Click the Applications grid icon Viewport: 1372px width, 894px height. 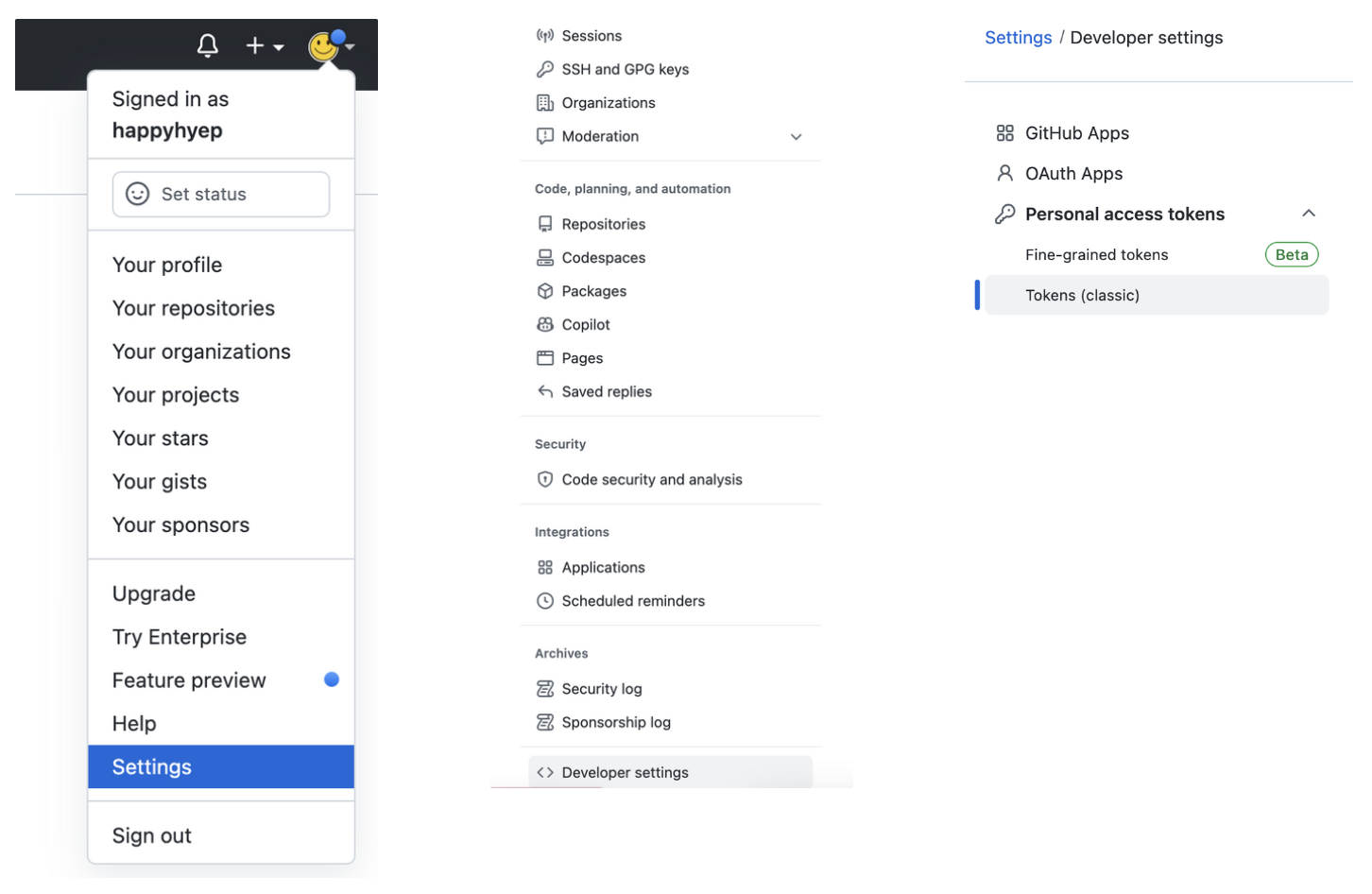[545, 567]
